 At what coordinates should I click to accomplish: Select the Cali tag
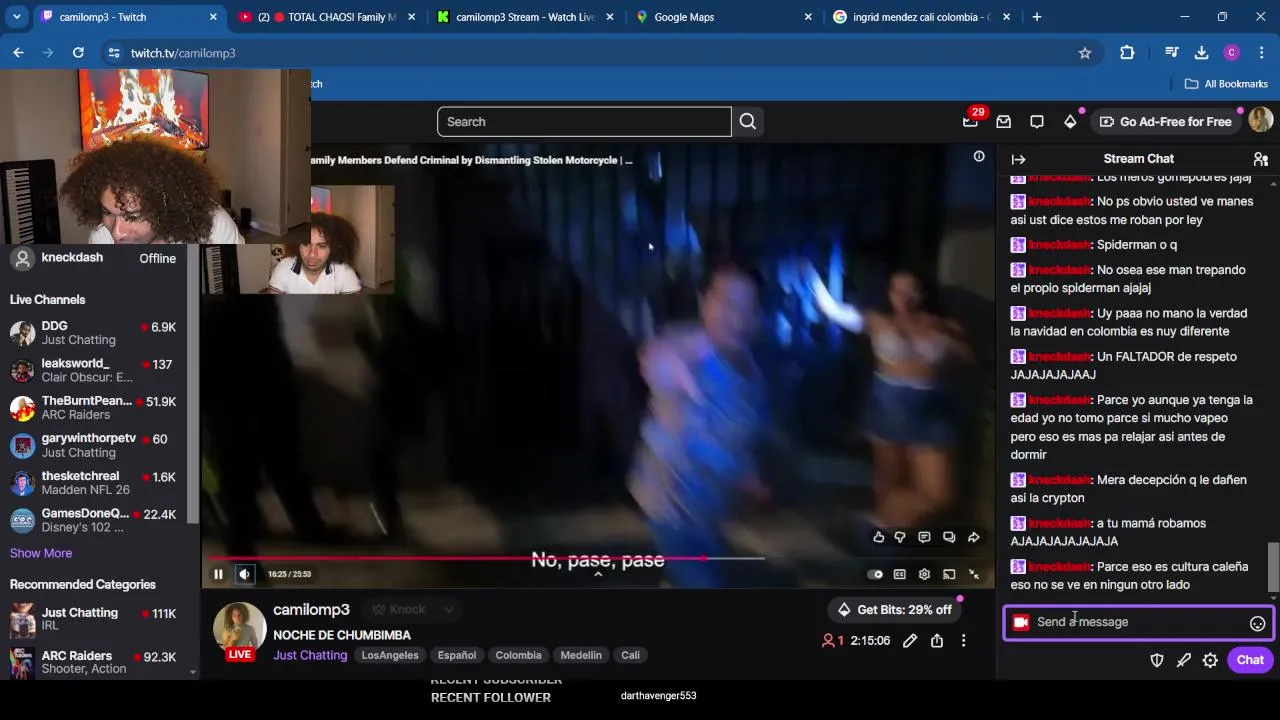(630, 655)
